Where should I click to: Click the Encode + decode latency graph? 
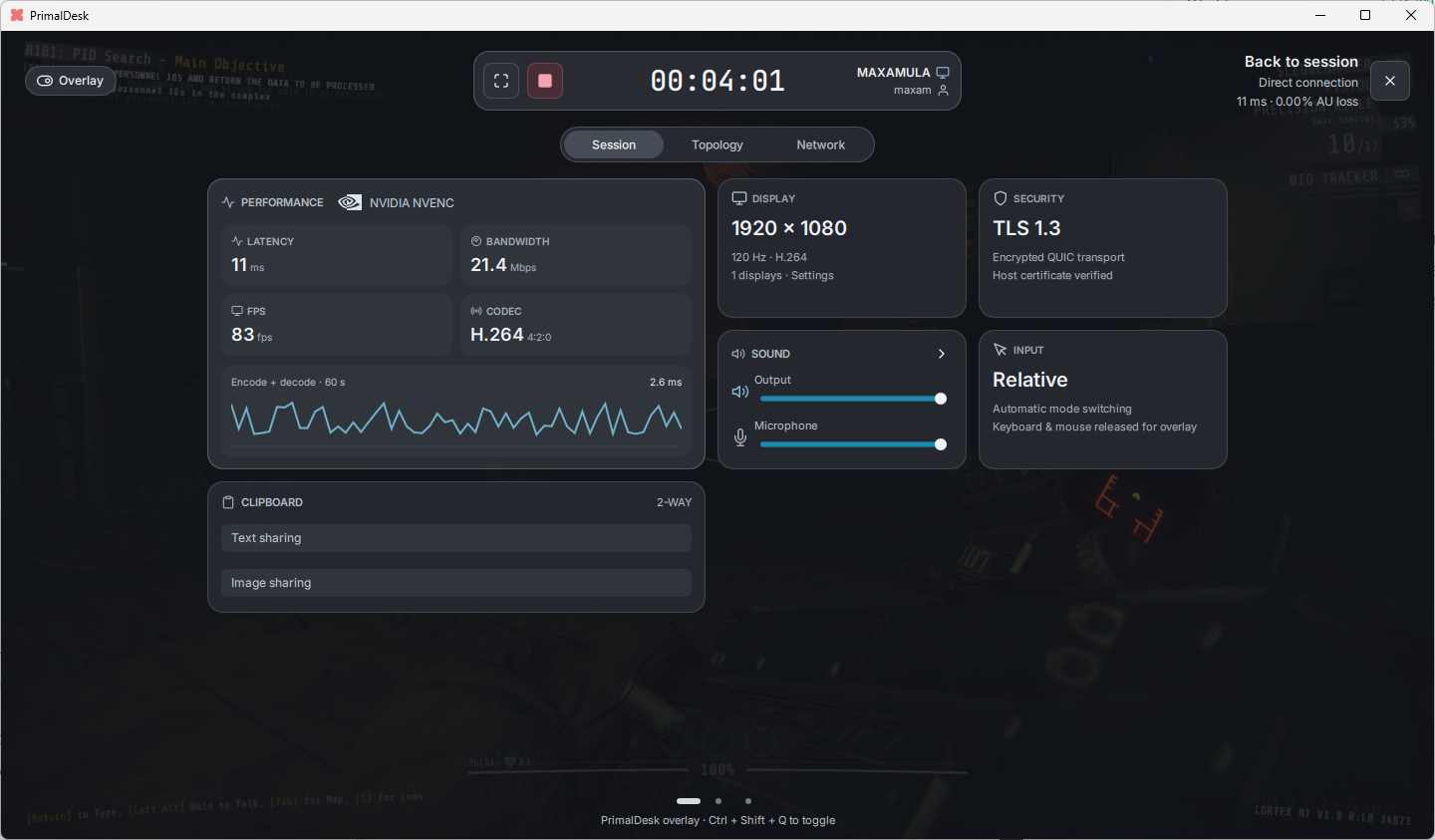[456, 419]
